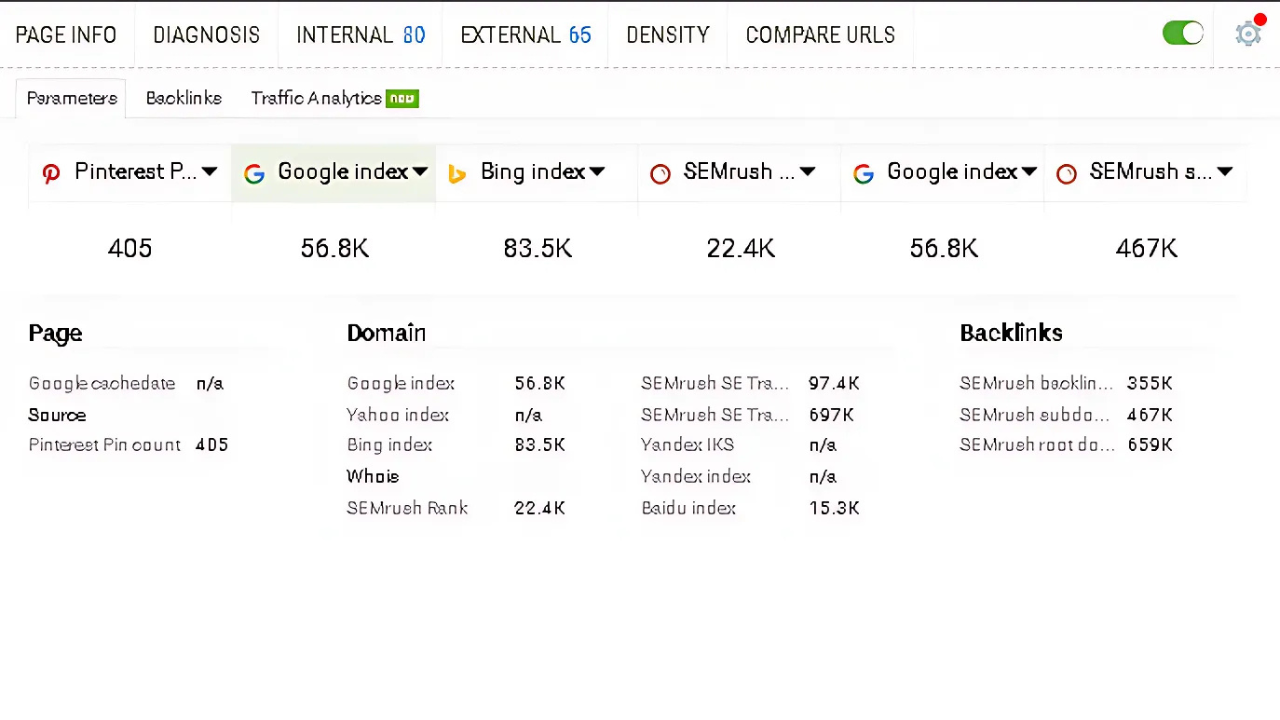Open the settings gear icon
This screenshot has width=1280, height=720.
[1247, 34]
